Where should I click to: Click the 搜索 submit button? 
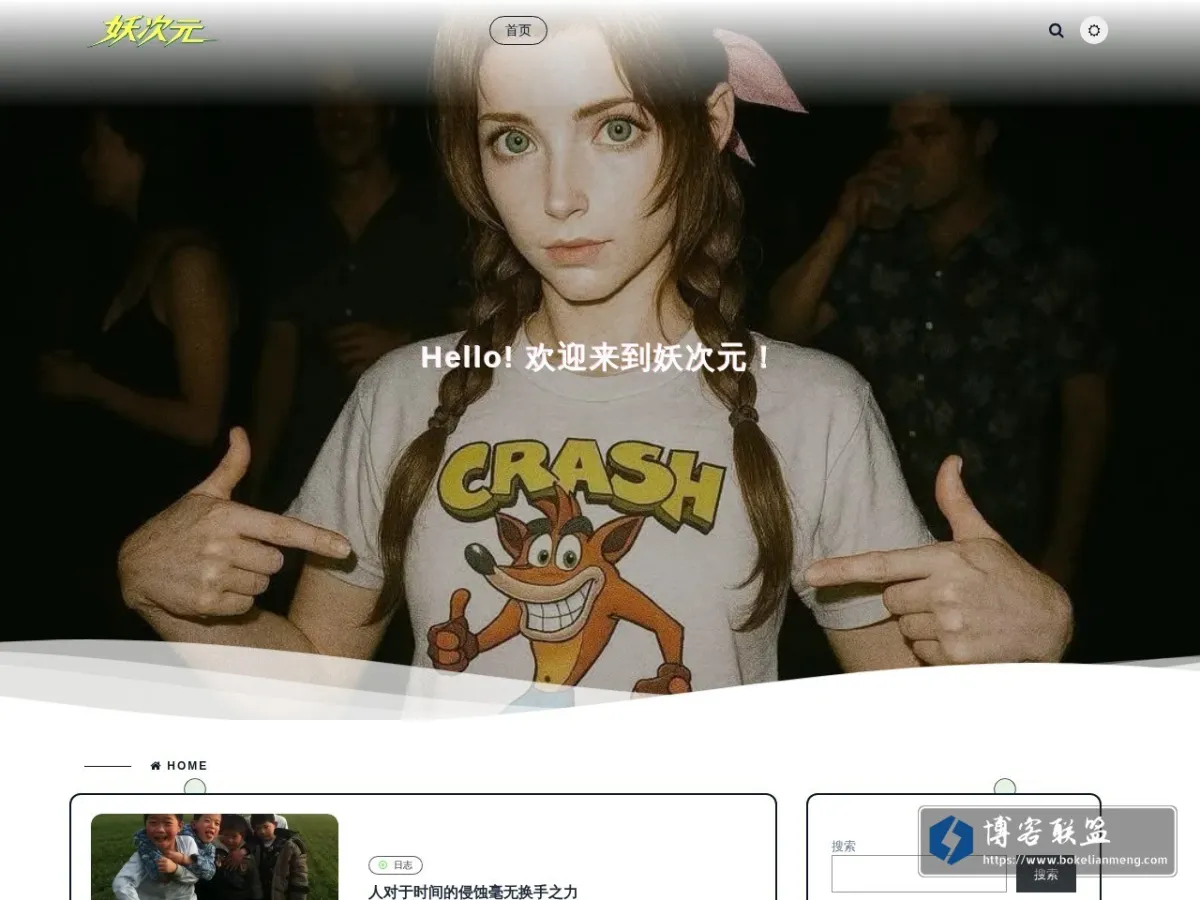pos(1046,874)
